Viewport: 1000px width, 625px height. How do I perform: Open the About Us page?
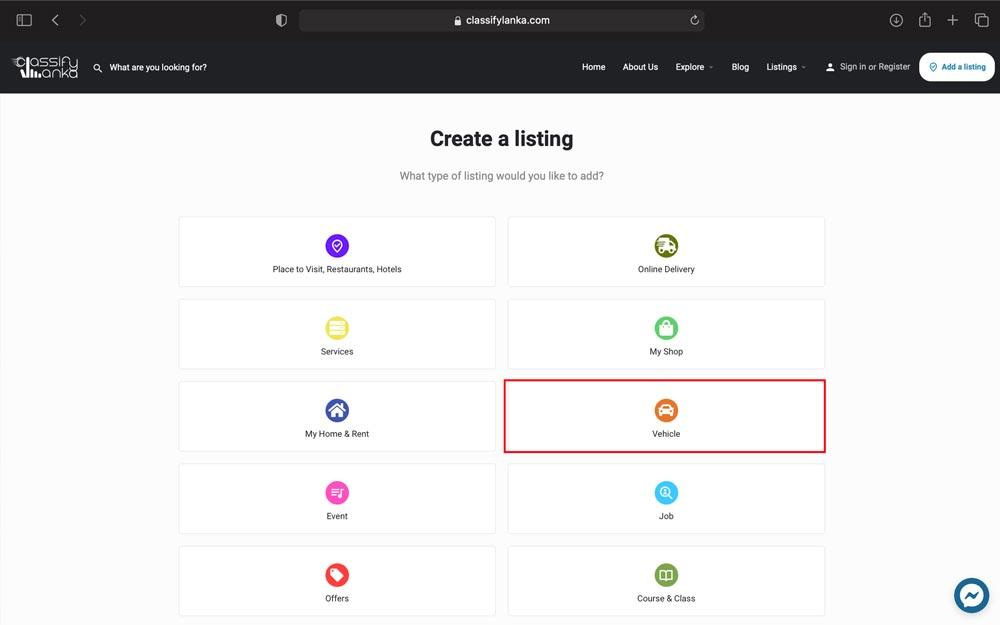640,67
